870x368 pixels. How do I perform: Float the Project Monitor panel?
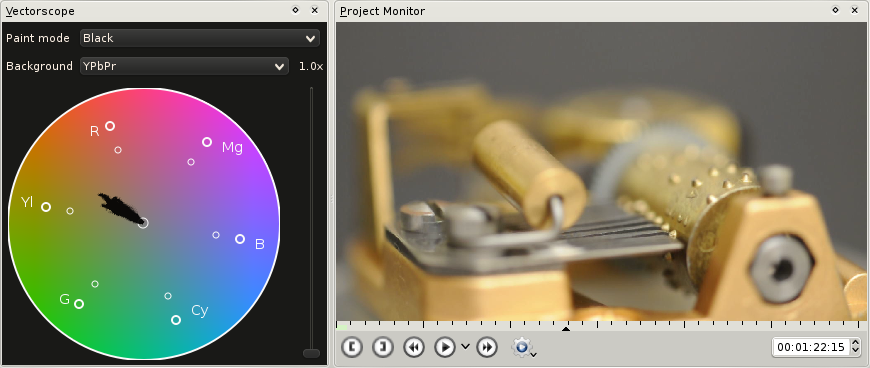(x=835, y=10)
